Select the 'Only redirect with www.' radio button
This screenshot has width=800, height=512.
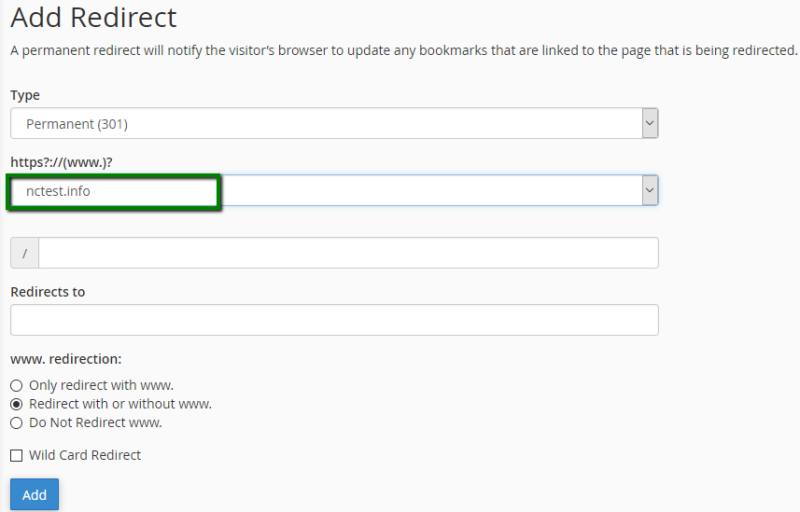click(16, 385)
